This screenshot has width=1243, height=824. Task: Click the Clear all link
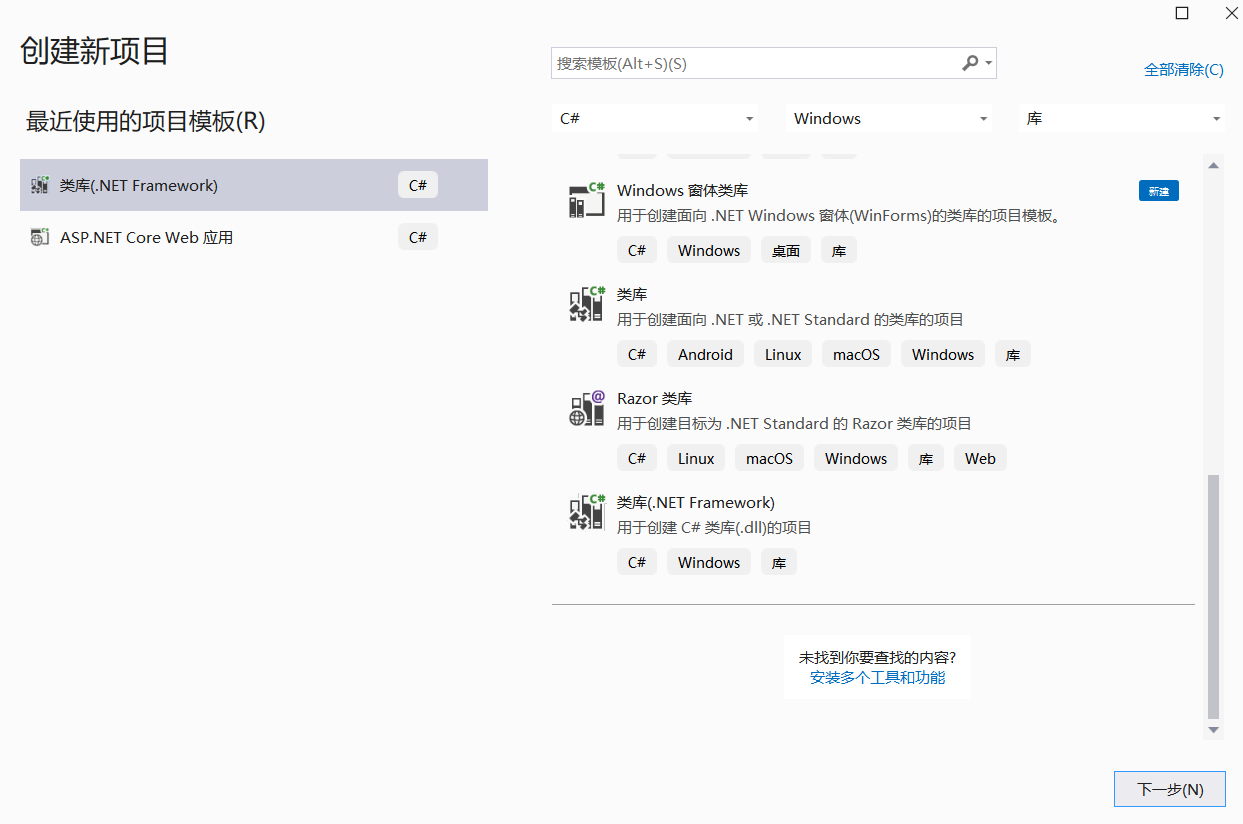click(x=1184, y=69)
